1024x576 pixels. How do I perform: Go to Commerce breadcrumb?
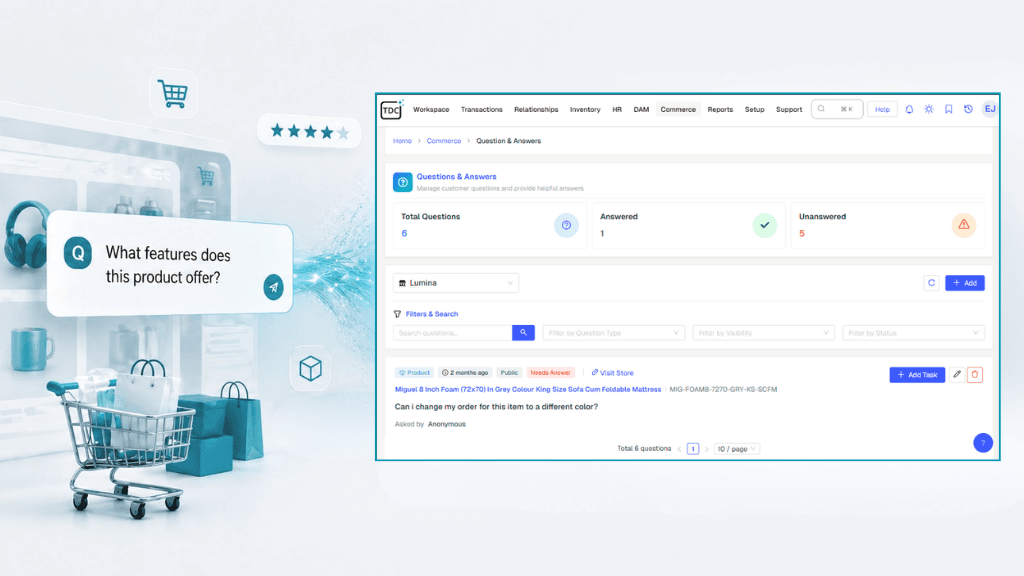point(443,141)
